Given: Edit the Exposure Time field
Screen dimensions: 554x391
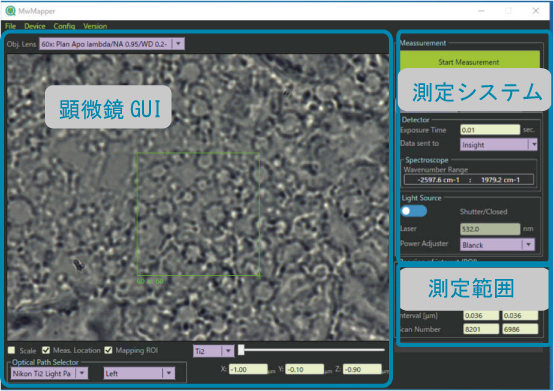Looking at the screenshot, I should [490, 130].
